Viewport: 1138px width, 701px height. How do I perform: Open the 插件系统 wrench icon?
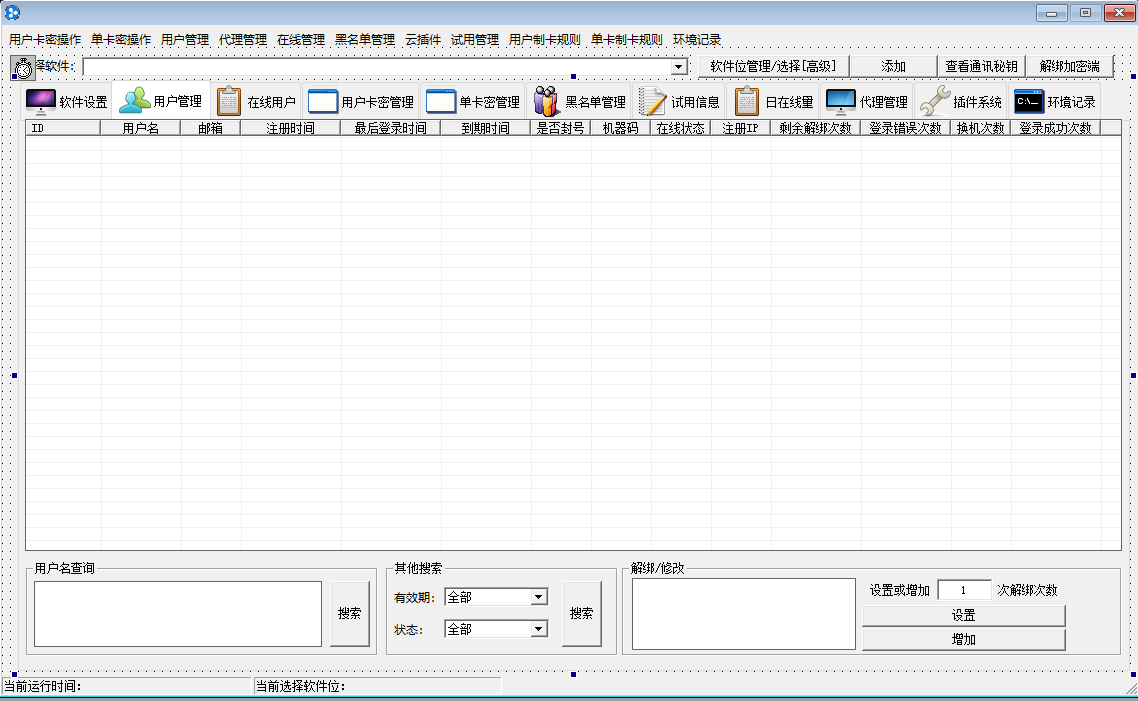click(934, 102)
